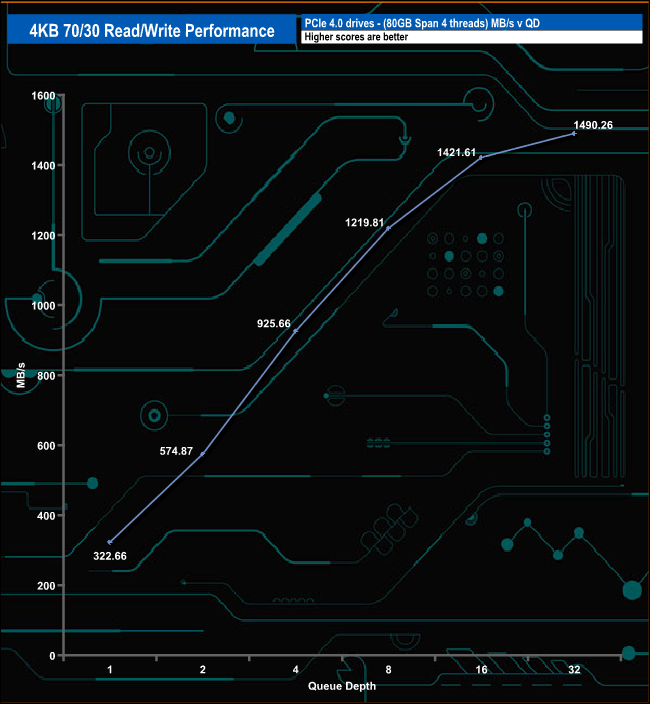Select the data point marker at queue depth 1
Screen dimensions: 650x704
click(x=110, y=542)
